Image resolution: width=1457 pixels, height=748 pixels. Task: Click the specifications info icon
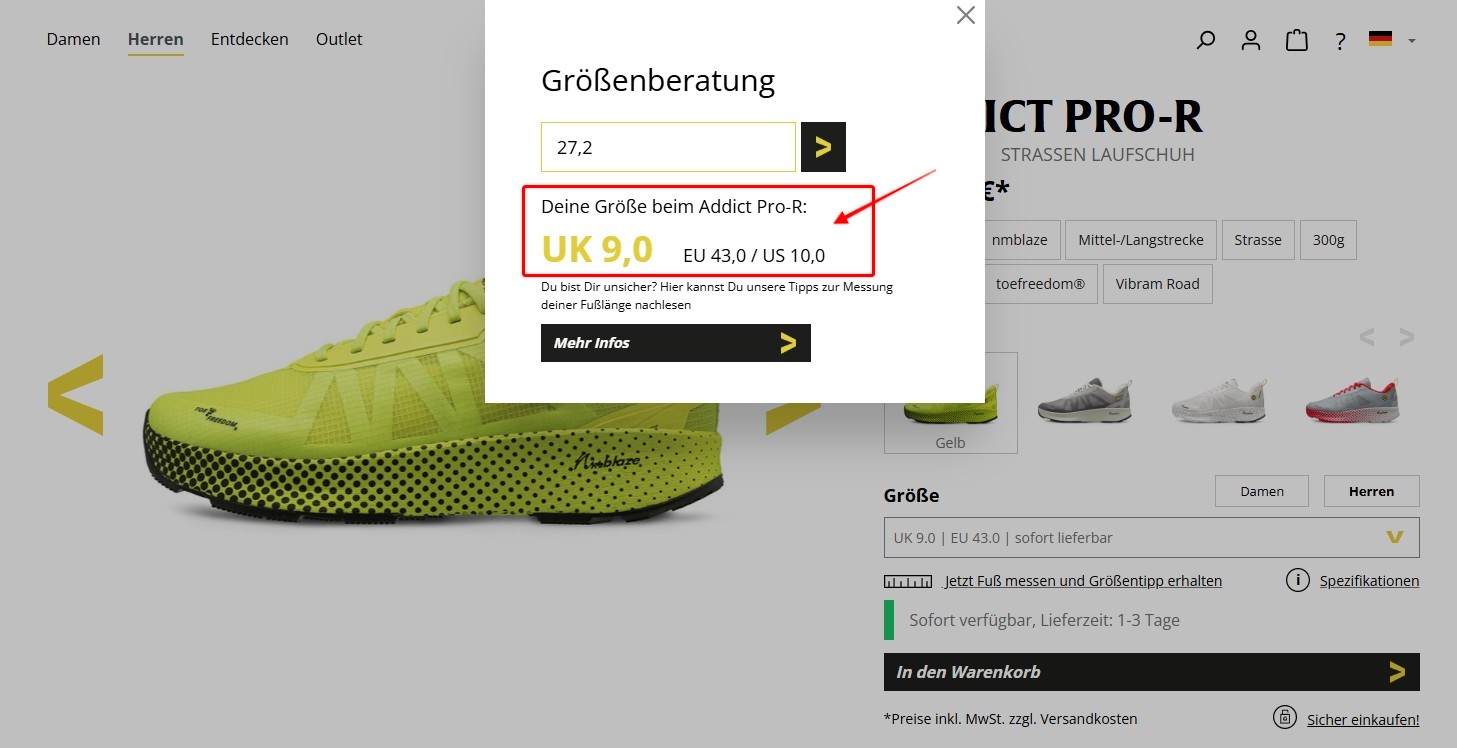[1298, 580]
